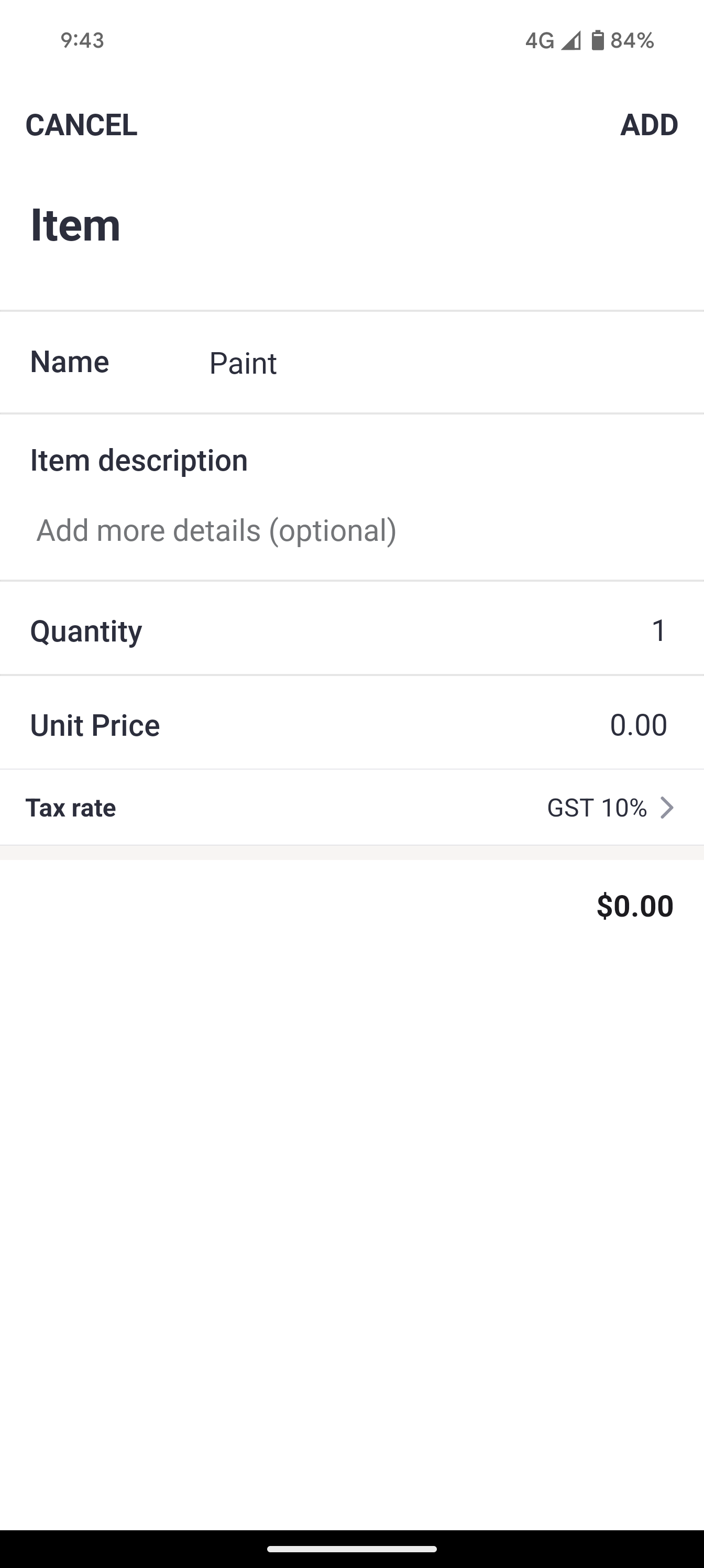Tap the $0.00 total amount
Viewport: 704px width, 1568px height.
pos(635,906)
